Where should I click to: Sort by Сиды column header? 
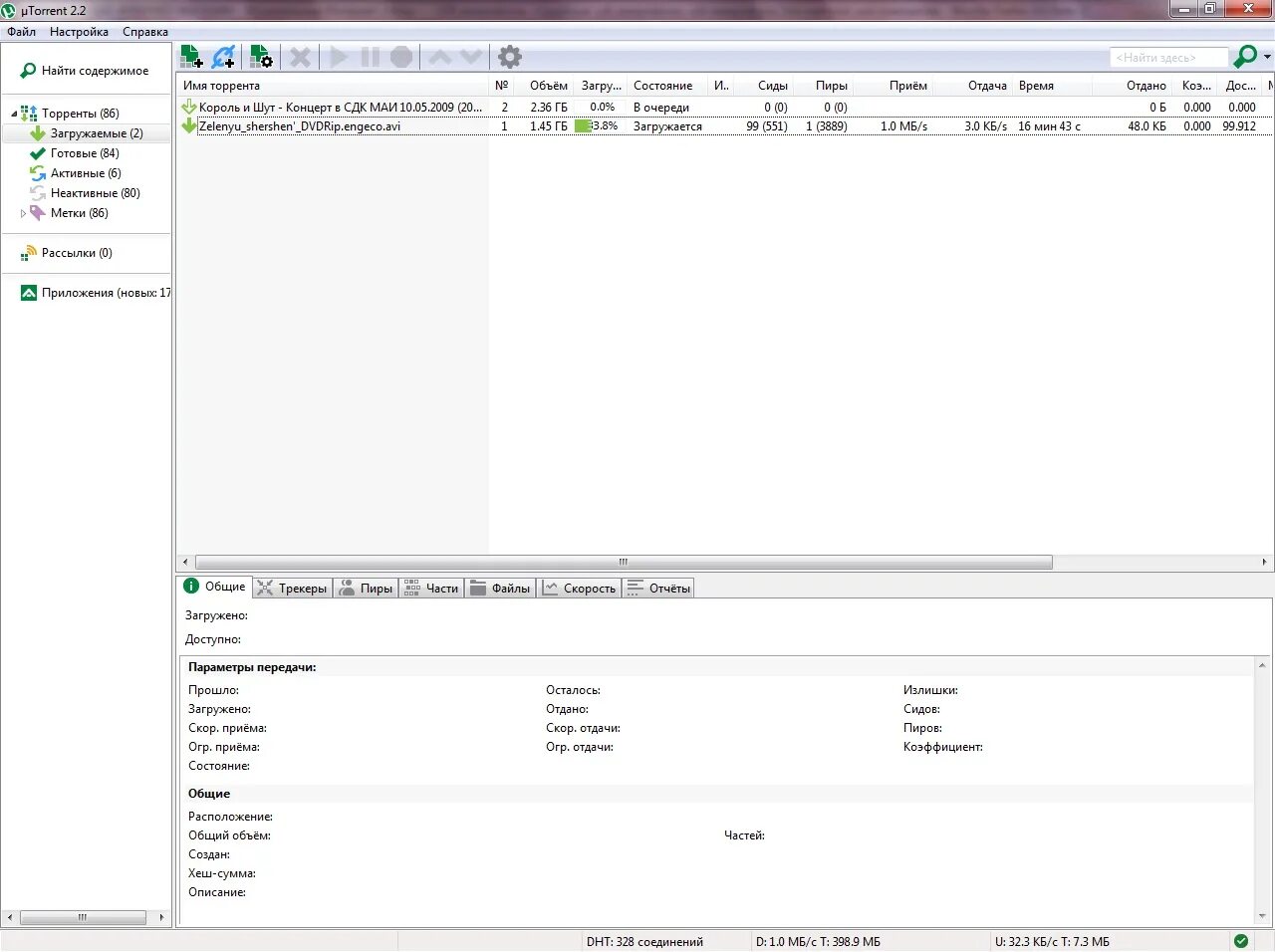point(764,86)
